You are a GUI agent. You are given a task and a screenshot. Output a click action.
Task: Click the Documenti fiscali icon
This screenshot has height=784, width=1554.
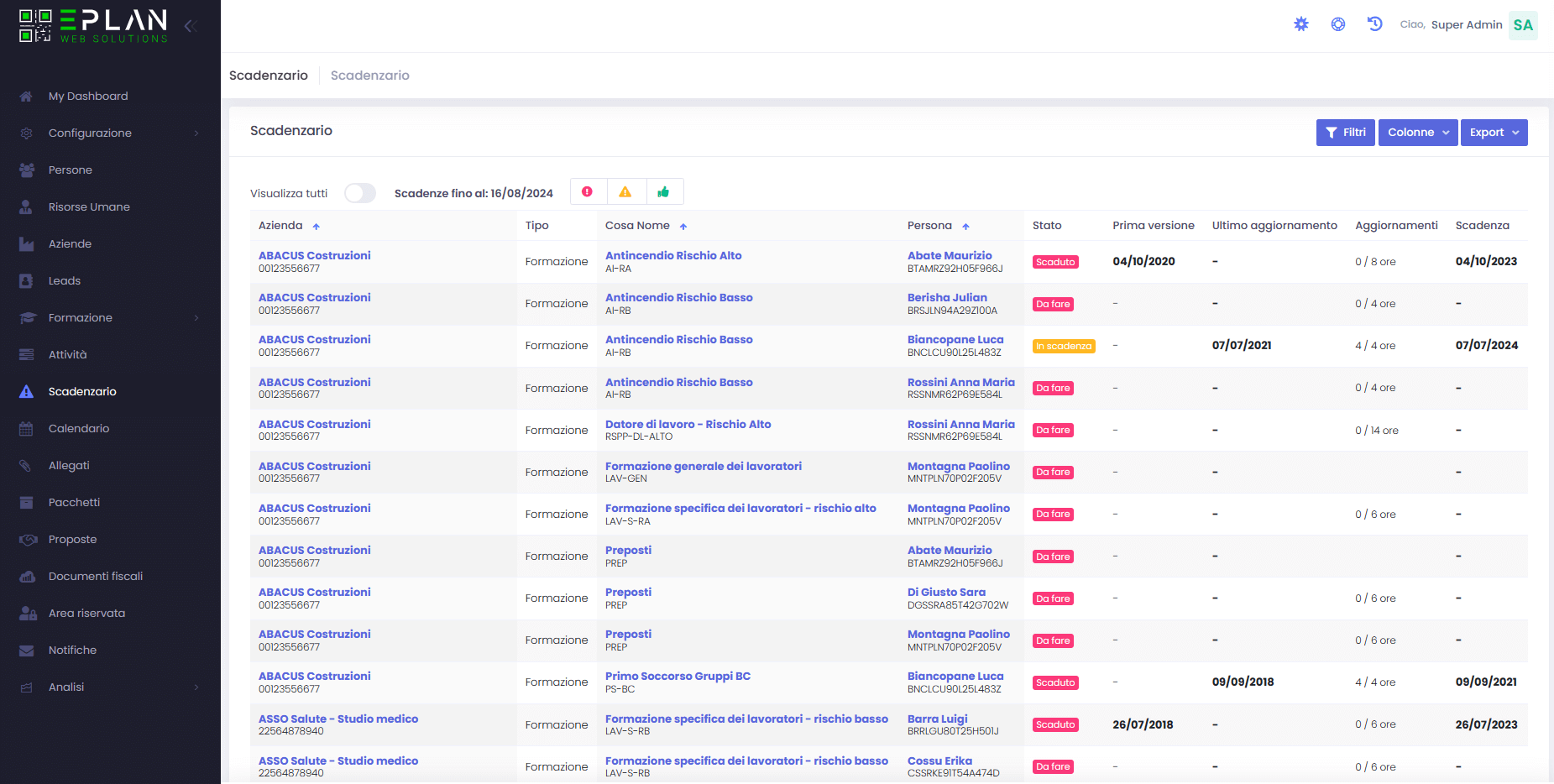coord(27,577)
